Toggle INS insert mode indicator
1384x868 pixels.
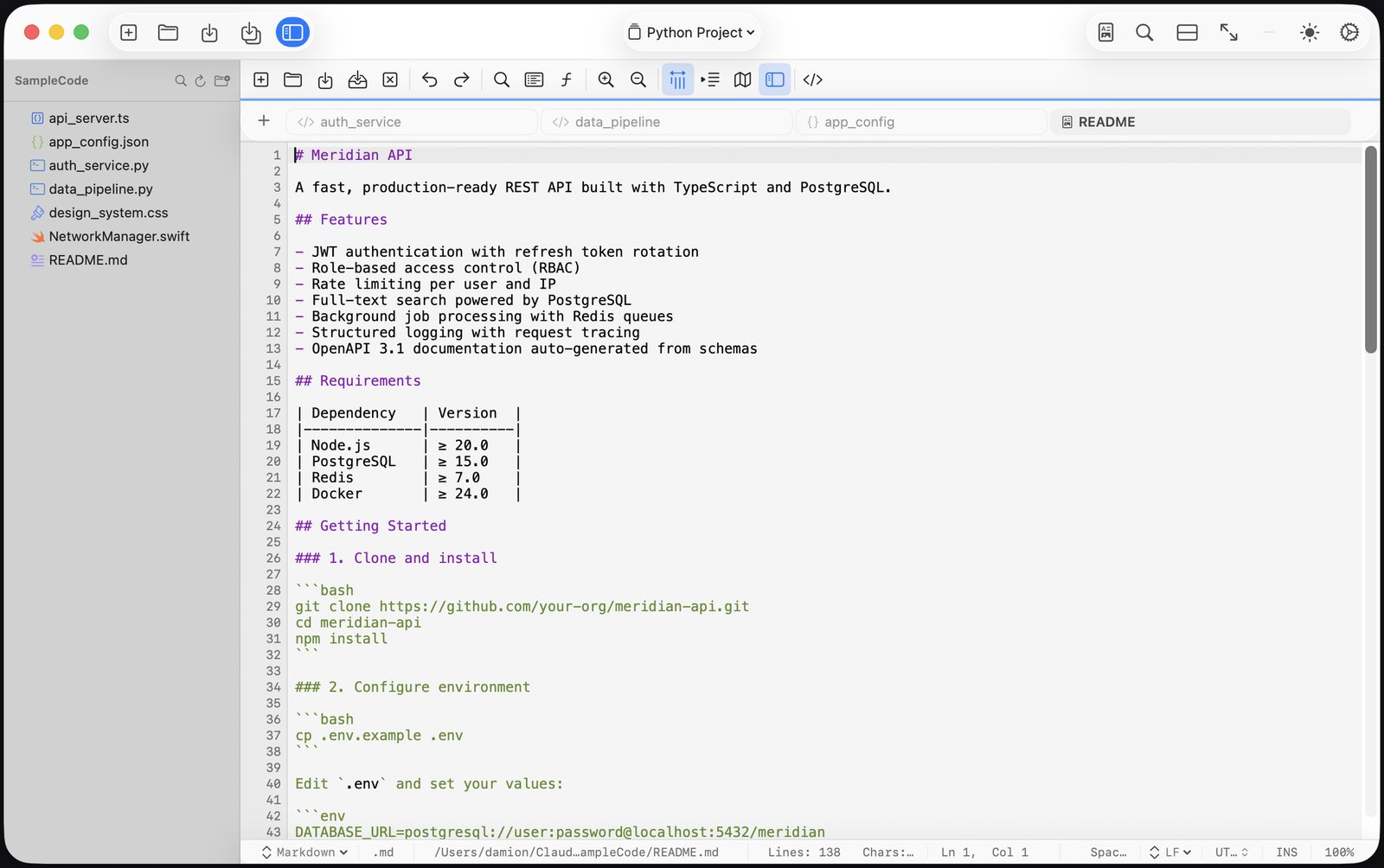1286,852
